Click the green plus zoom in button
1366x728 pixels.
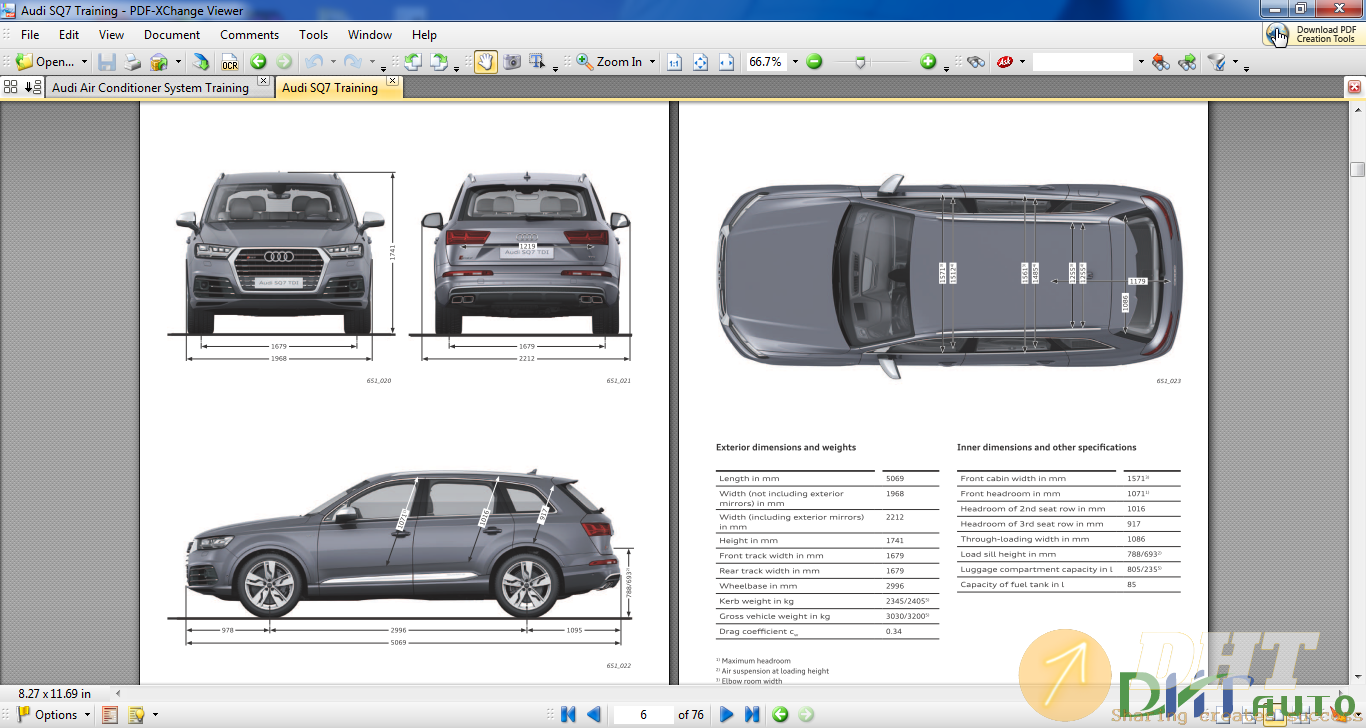coord(928,62)
